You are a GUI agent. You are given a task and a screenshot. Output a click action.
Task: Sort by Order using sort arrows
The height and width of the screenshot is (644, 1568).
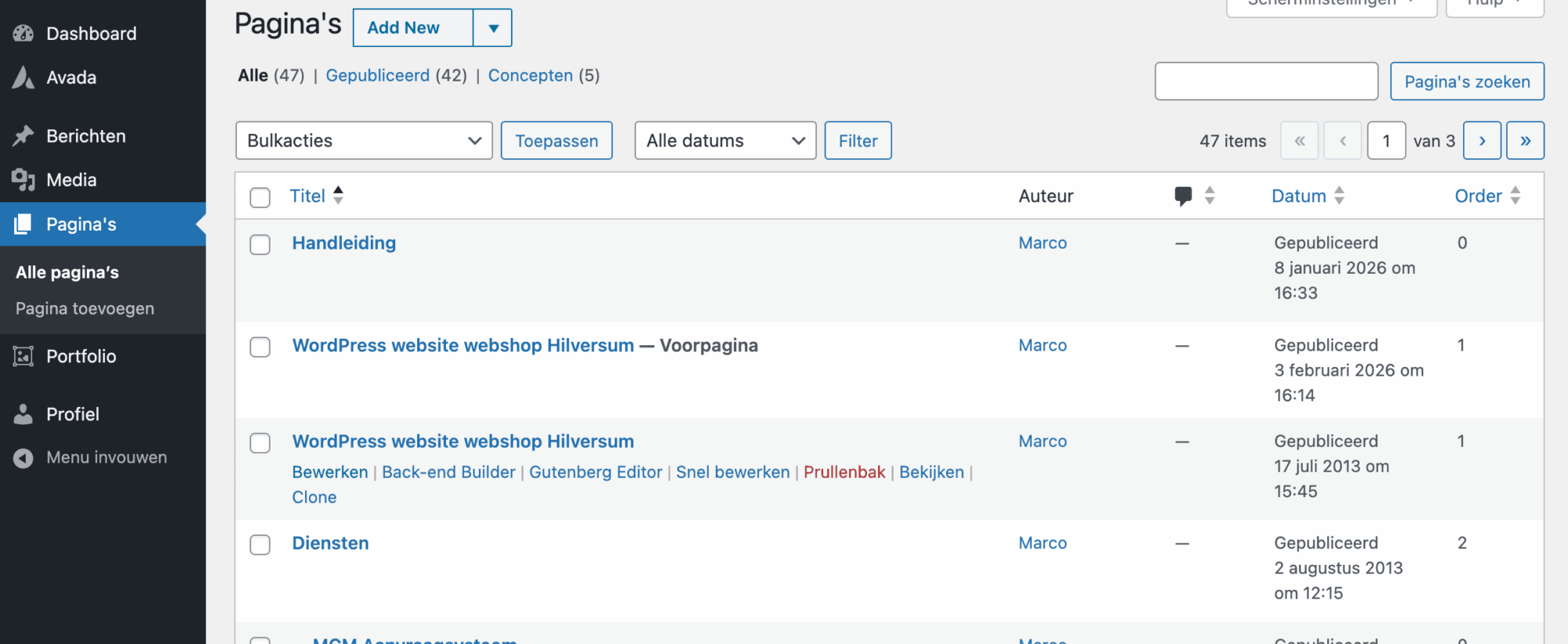click(x=1515, y=195)
